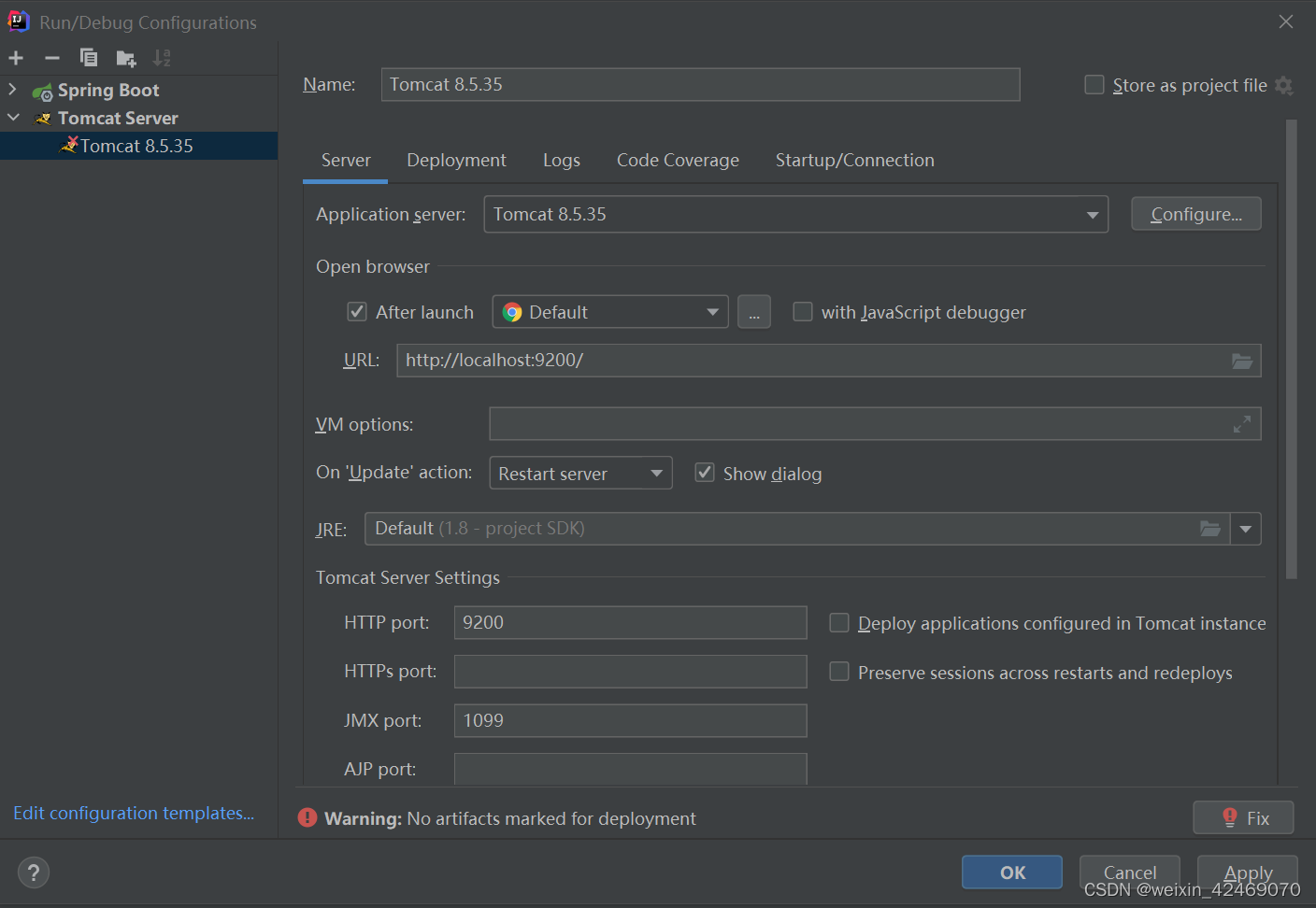This screenshot has width=1316, height=908.
Task: Confirm with the OK button
Action: click(x=1012, y=873)
